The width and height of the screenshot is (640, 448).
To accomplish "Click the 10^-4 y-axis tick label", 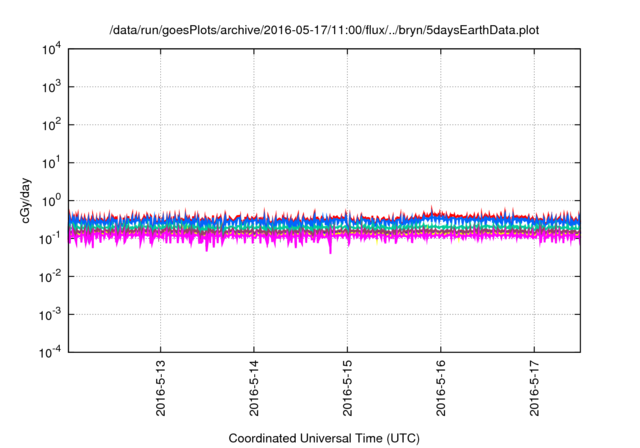I will pyautogui.click(x=50, y=352).
